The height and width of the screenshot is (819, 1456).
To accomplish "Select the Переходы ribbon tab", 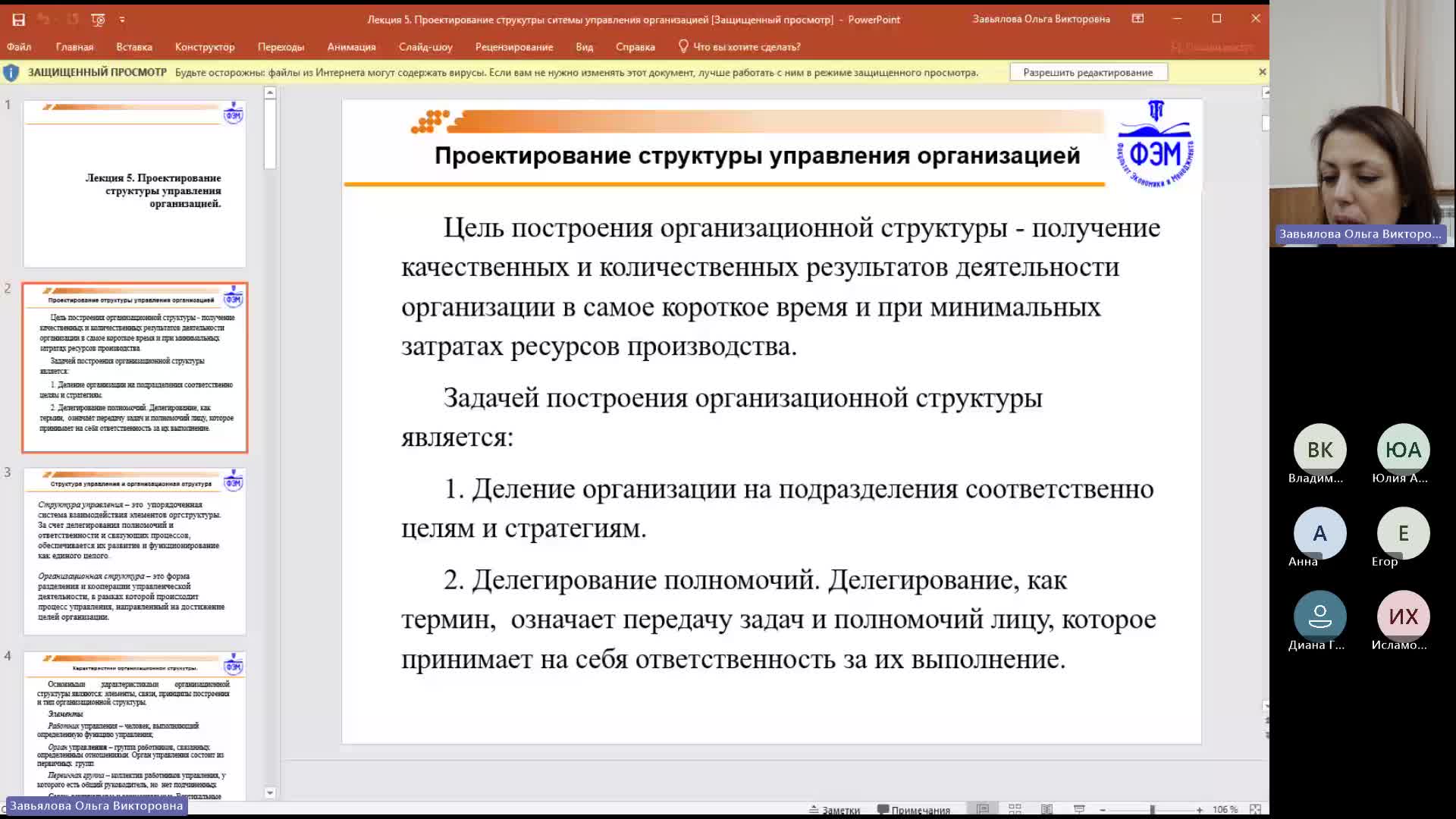I will (x=281, y=47).
